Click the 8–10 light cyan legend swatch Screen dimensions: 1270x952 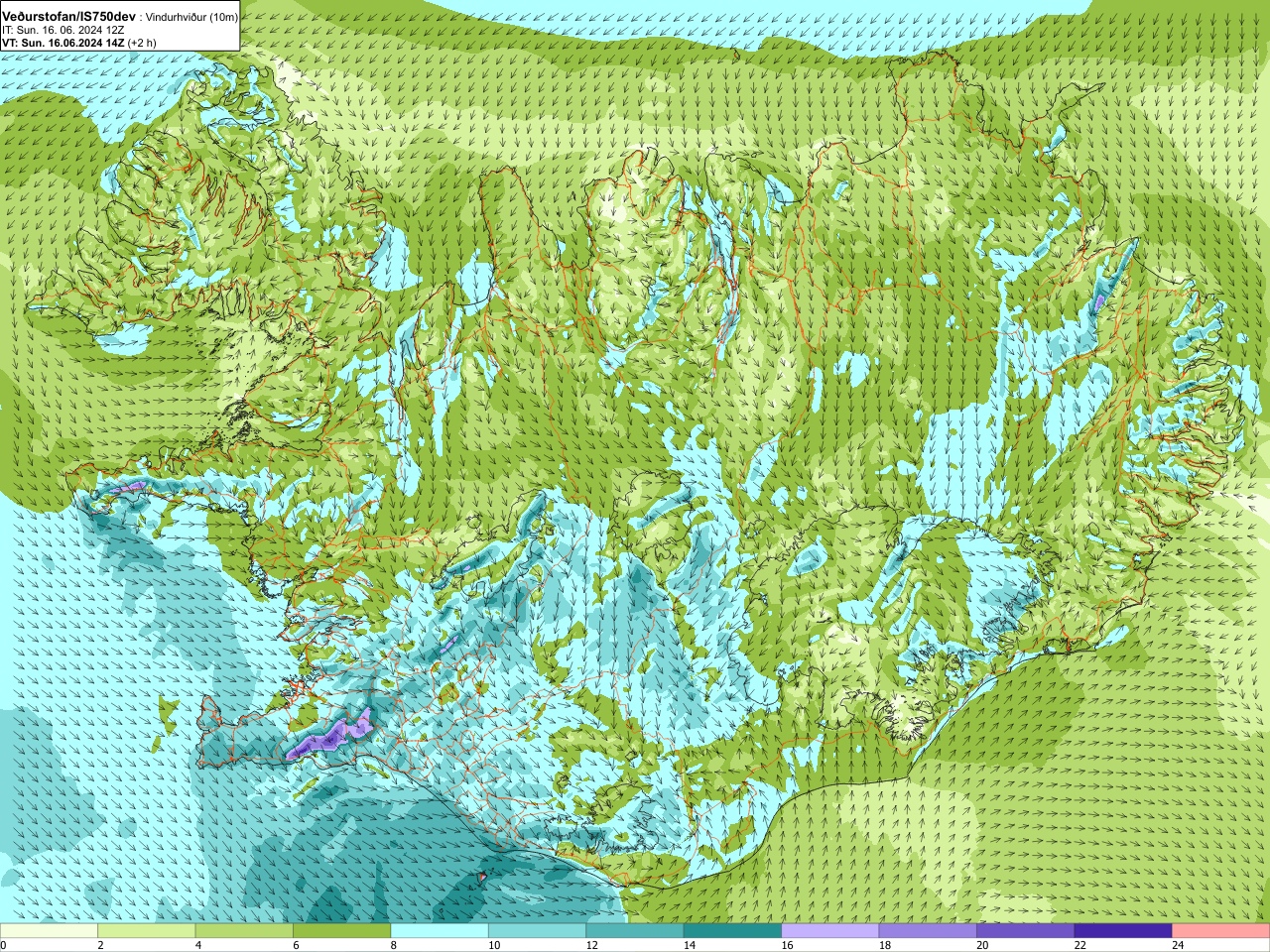[440, 931]
